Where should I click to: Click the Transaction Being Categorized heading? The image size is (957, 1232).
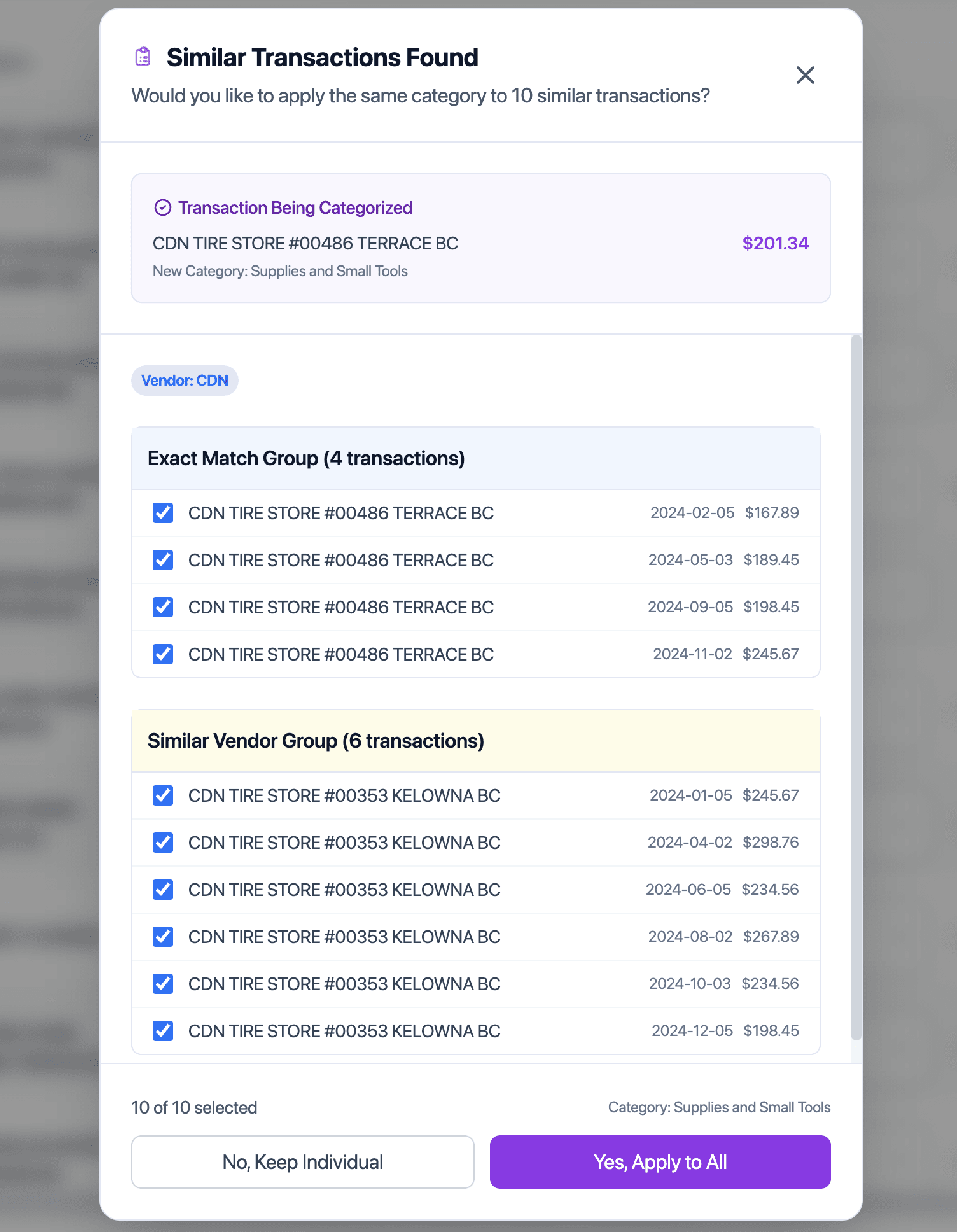tap(295, 207)
